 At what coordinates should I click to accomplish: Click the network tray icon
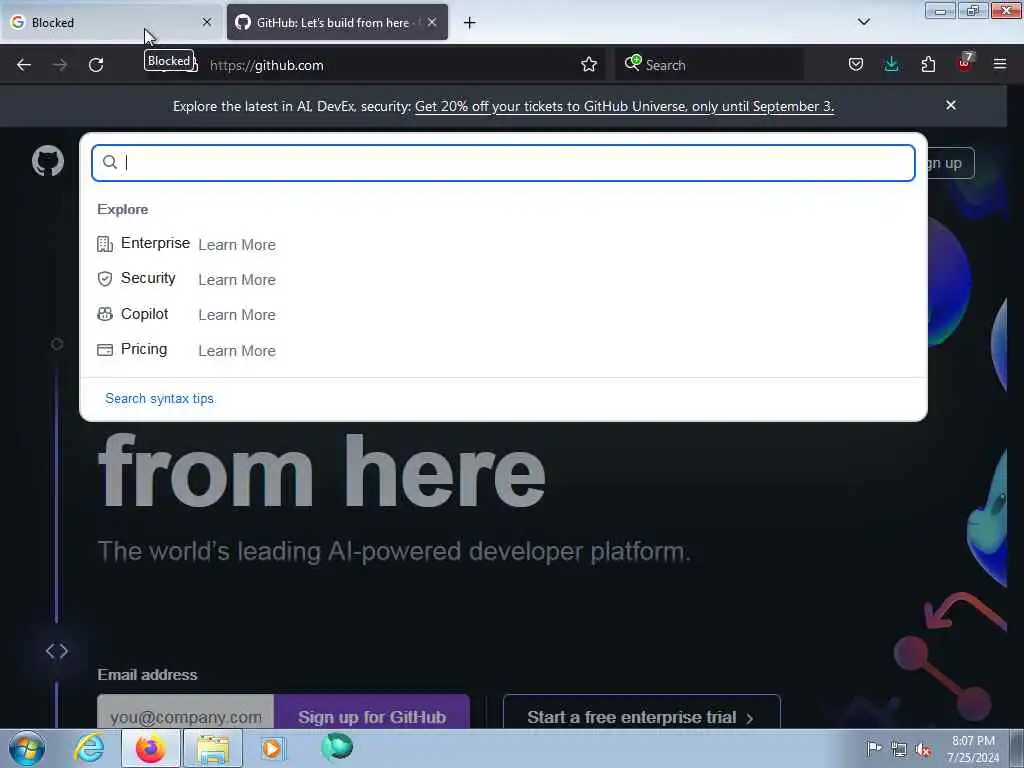pos(899,750)
